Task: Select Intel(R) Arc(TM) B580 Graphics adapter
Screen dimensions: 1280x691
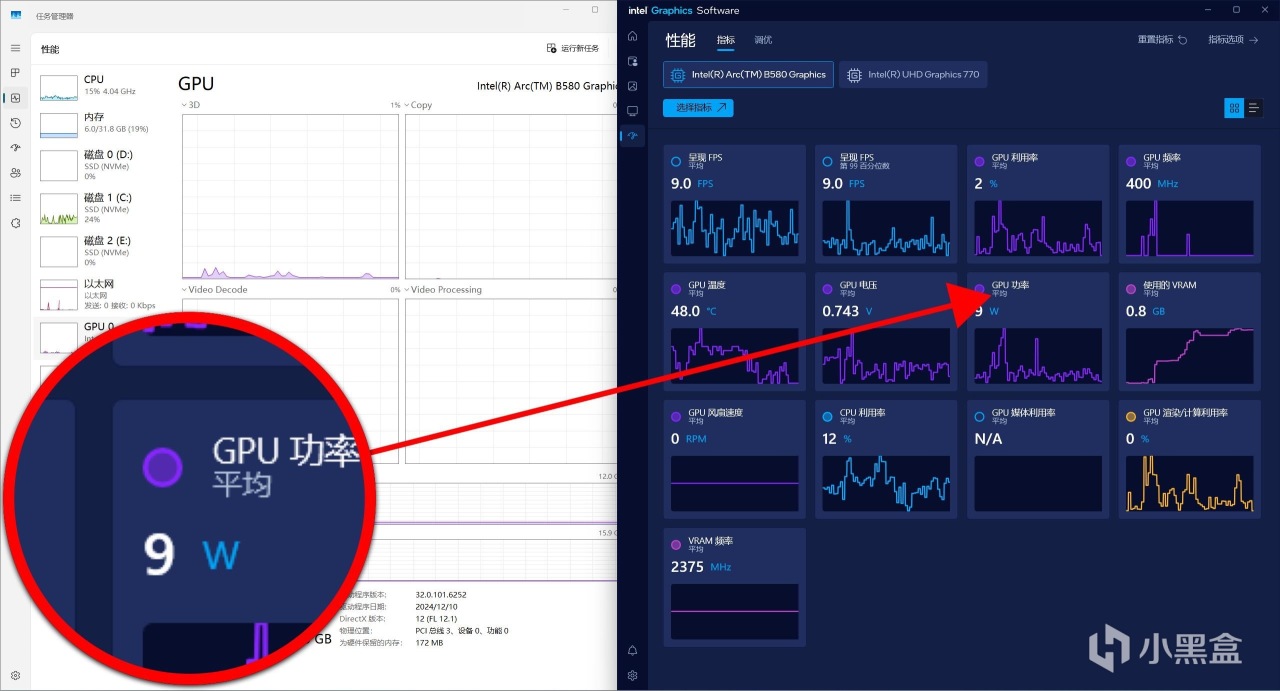Action: [748, 74]
